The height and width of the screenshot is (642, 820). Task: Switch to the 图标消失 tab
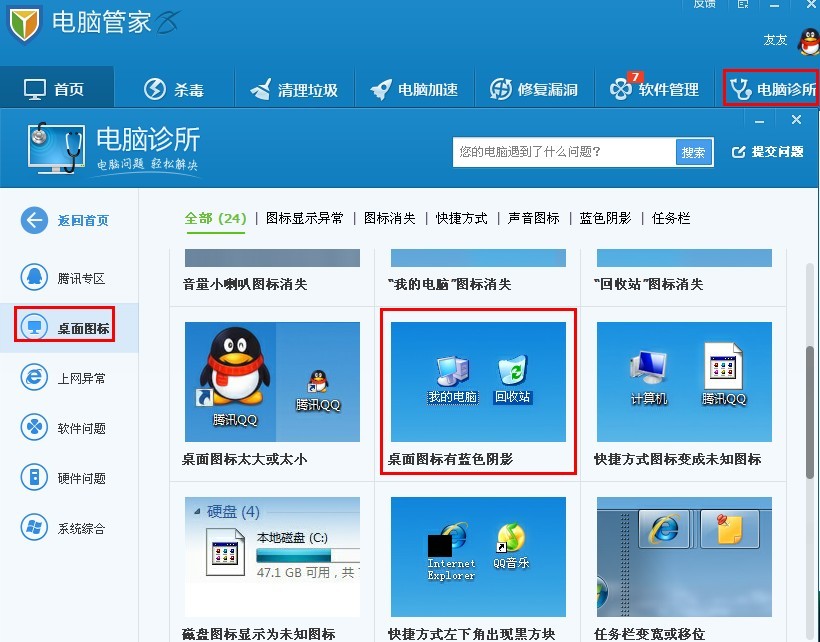coord(390,218)
